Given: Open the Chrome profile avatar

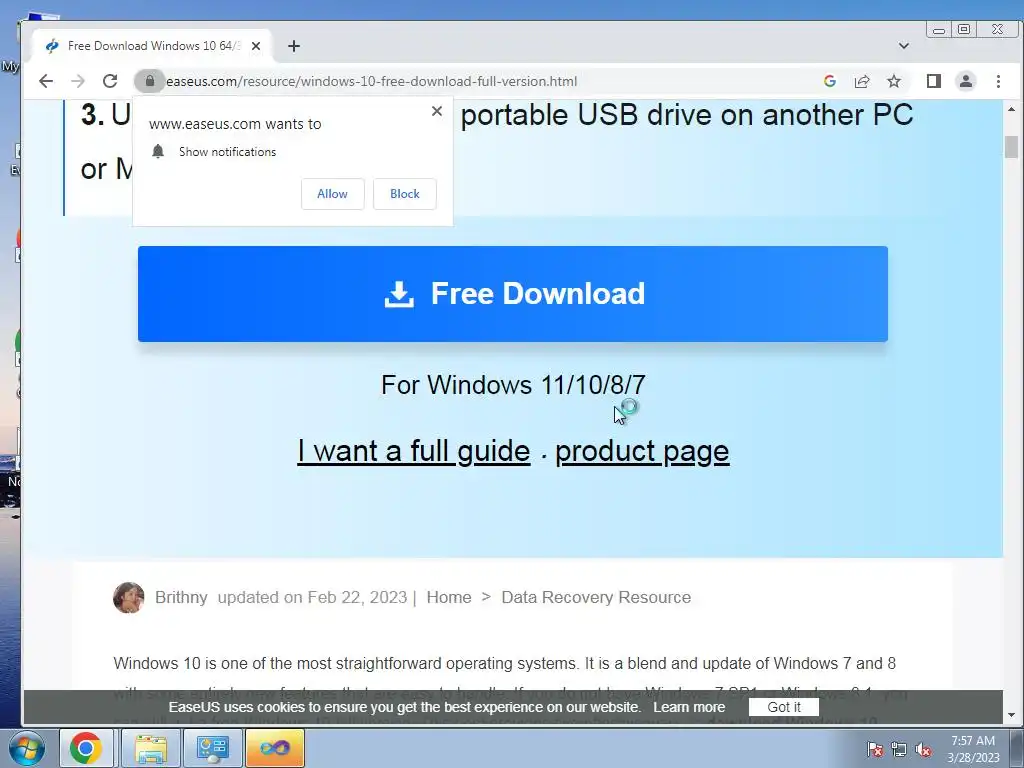Looking at the screenshot, I should click(966, 81).
